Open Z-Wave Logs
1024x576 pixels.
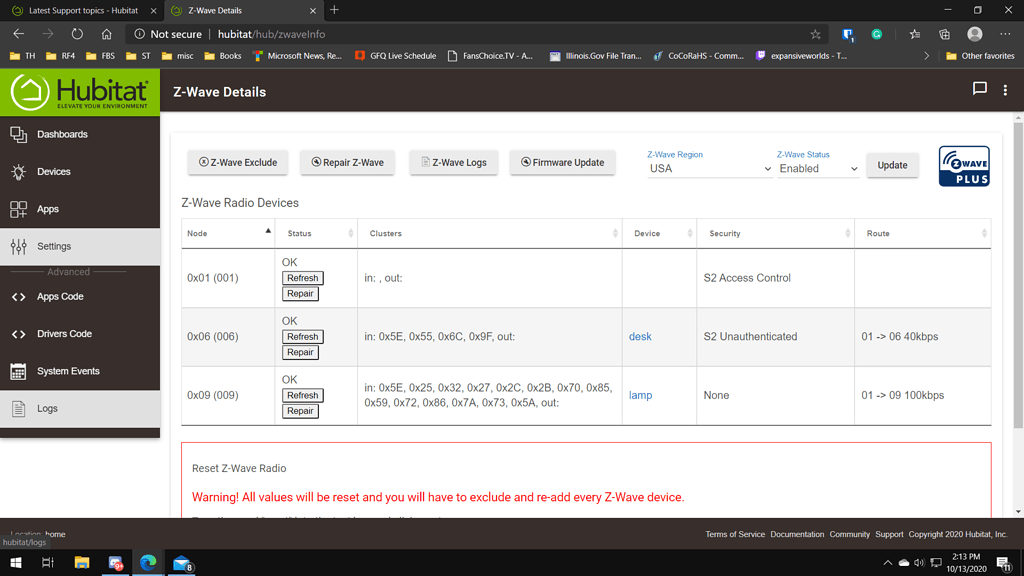(453, 163)
